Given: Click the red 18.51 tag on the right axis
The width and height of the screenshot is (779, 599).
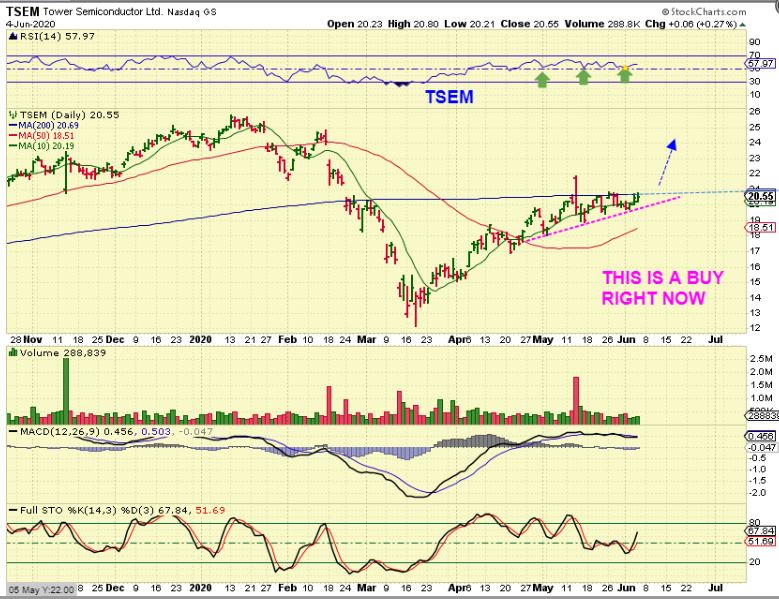Looking at the screenshot, I should [x=761, y=227].
